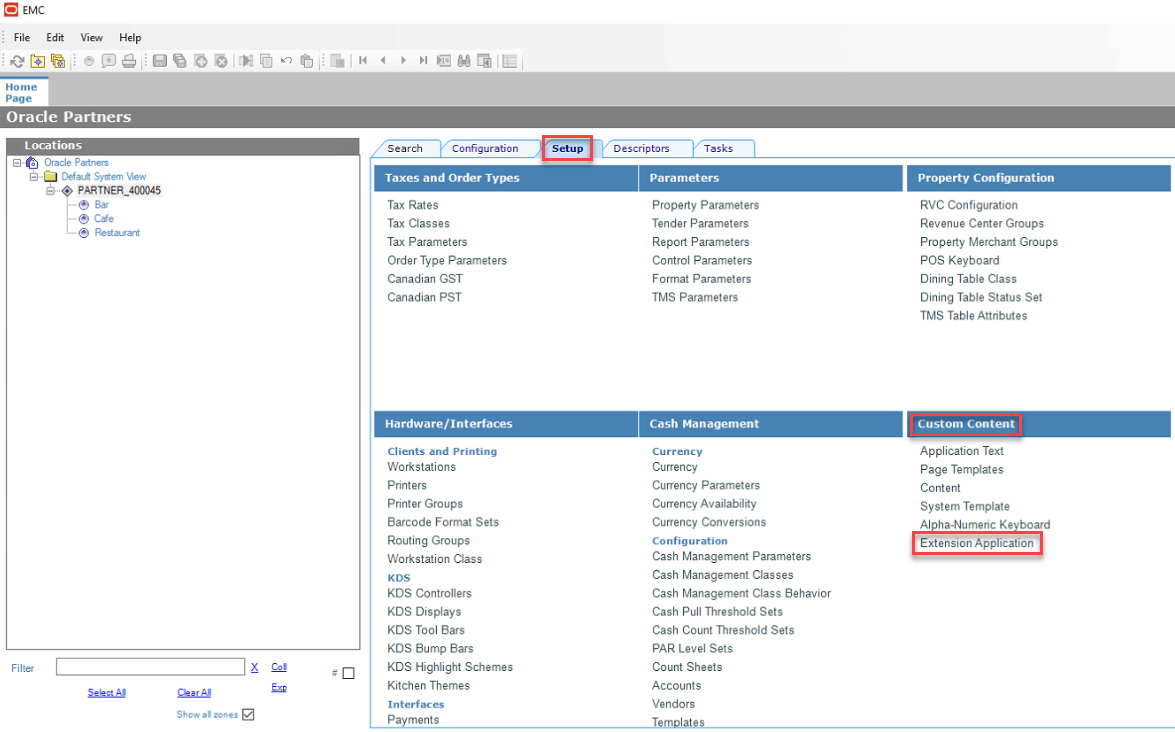Select the Restaurant revenue center

click(117, 233)
